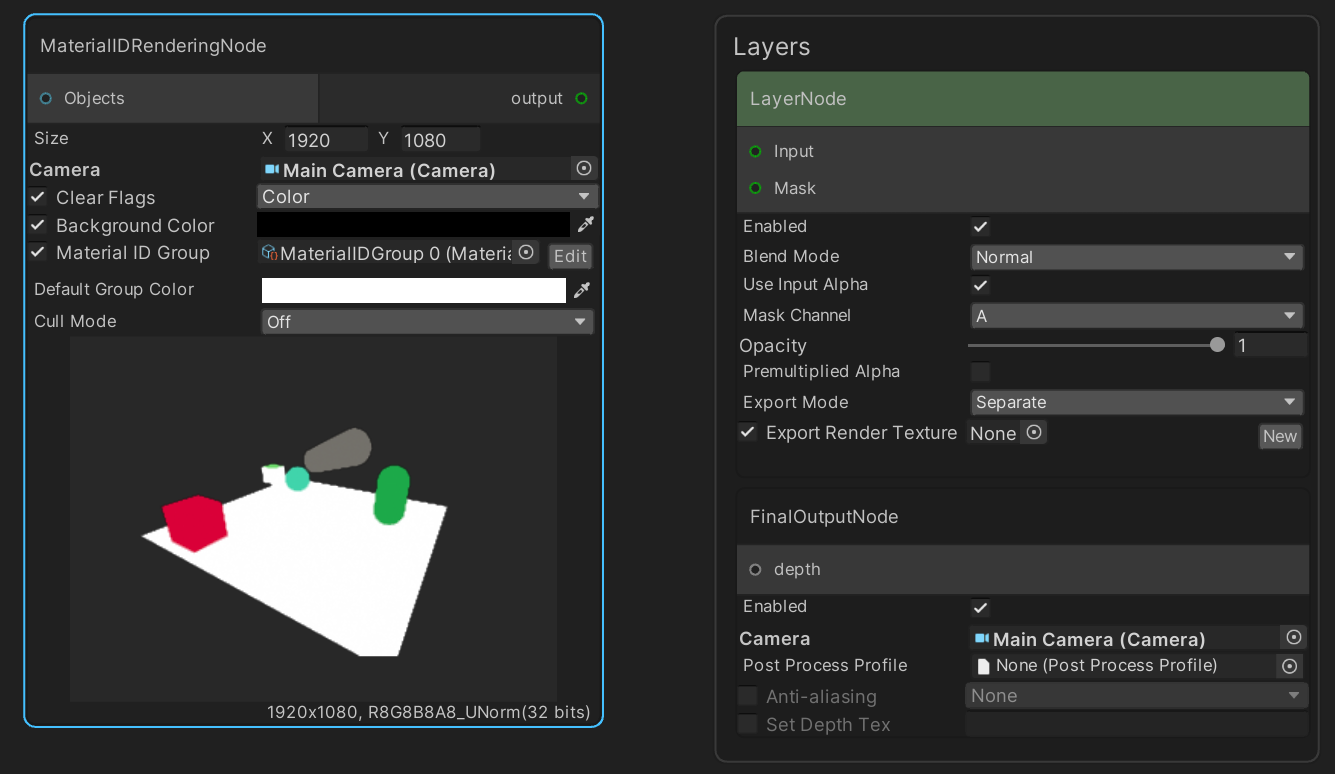This screenshot has width=1335, height=774.
Task: Click the object picker next to MaterialIDRenderingNode Camera
Action: pos(585,169)
